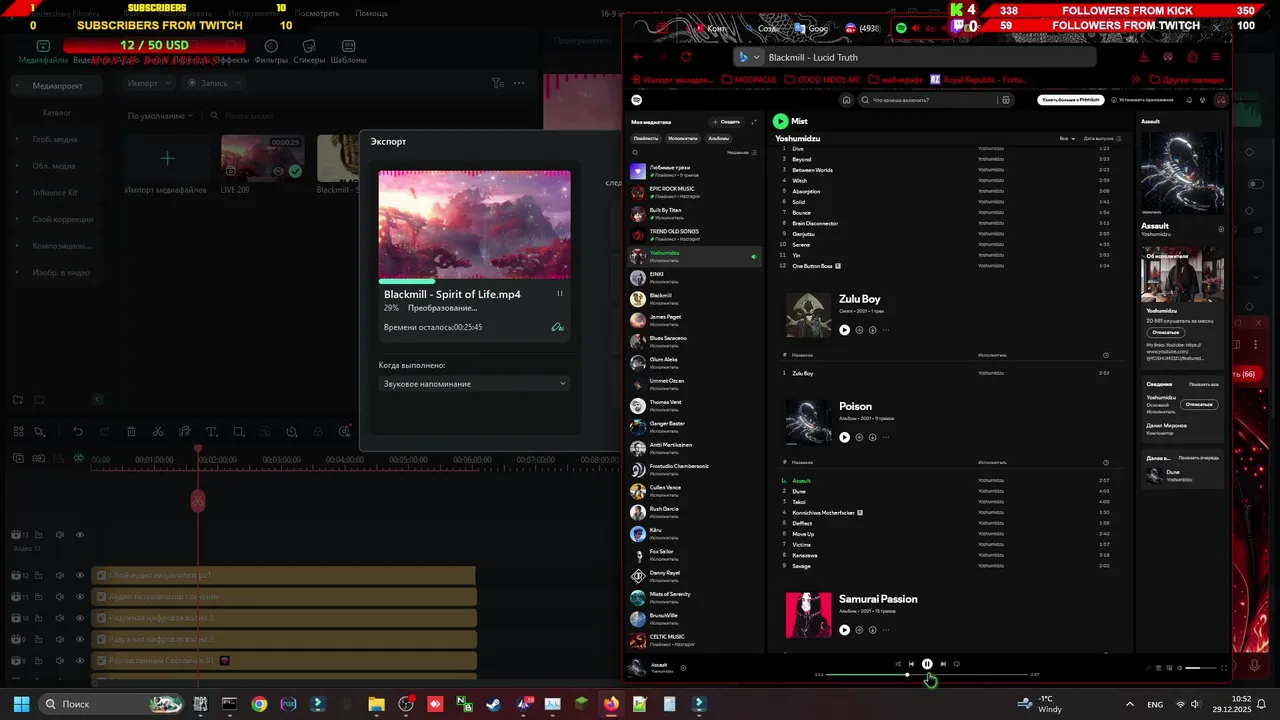Open Browse icon beside Spotify search

click(1006, 100)
